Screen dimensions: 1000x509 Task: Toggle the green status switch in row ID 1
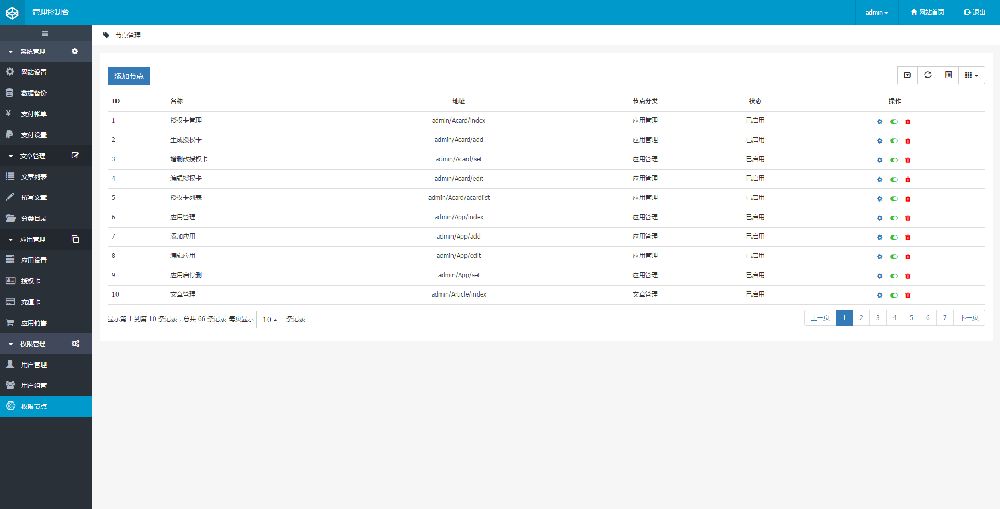(x=893, y=121)
